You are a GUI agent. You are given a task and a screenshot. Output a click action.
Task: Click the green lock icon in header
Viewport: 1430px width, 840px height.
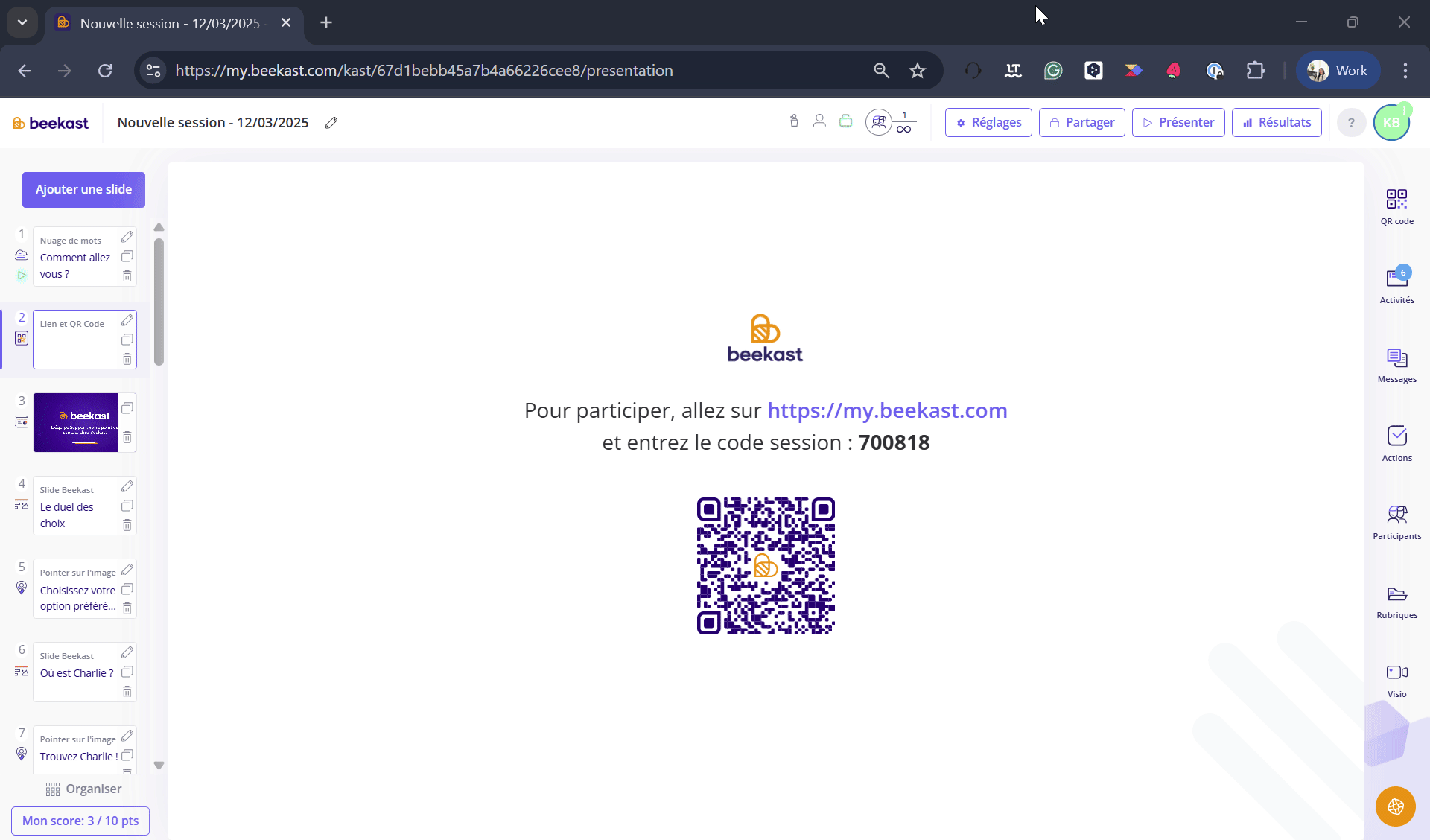click(x=845, y=121)
